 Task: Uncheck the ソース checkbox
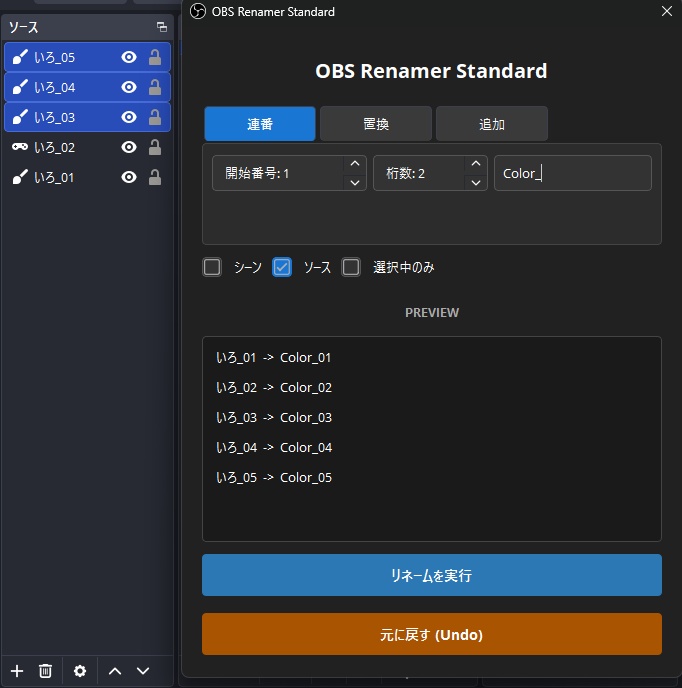[x=282, y=267]
